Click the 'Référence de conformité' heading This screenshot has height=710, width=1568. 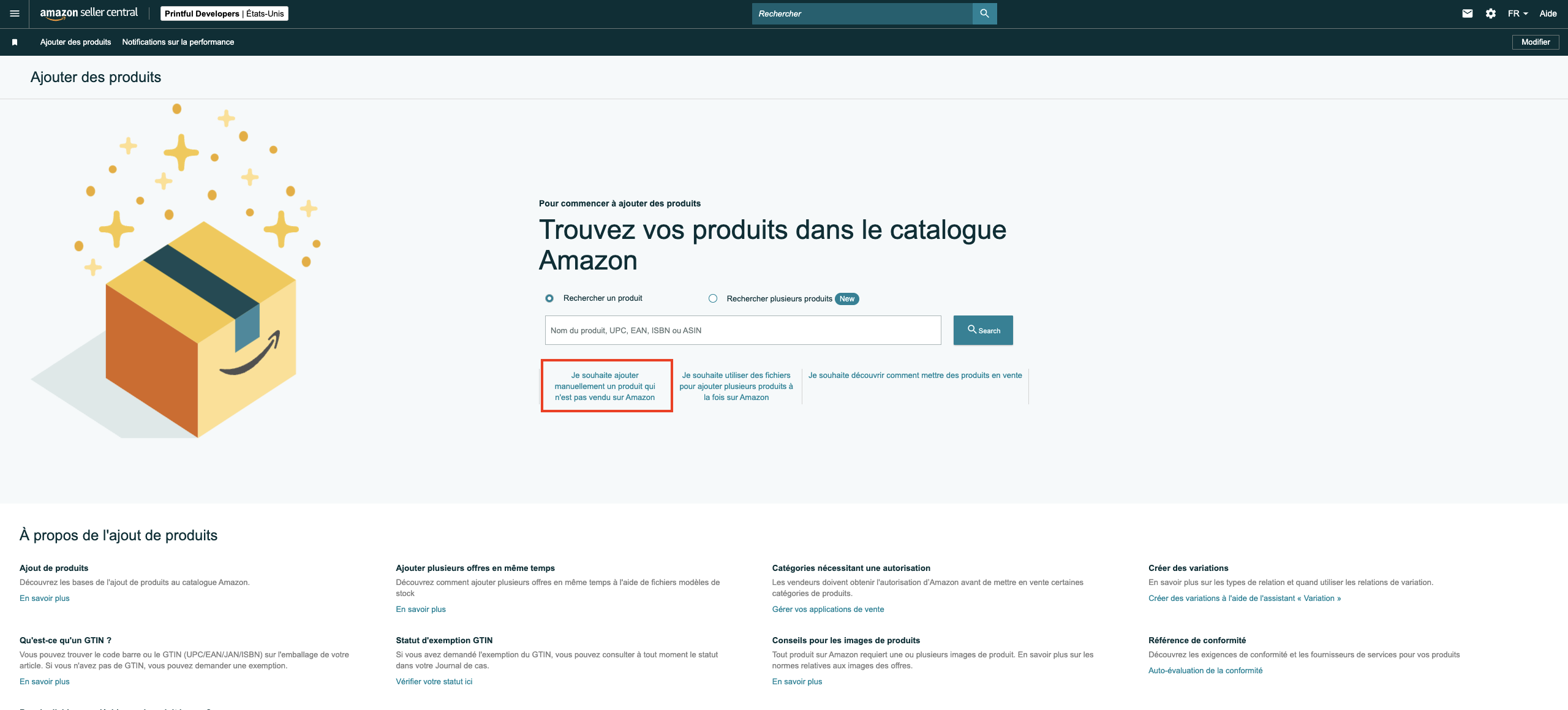pyautogui.click(x=1197, y=641)
